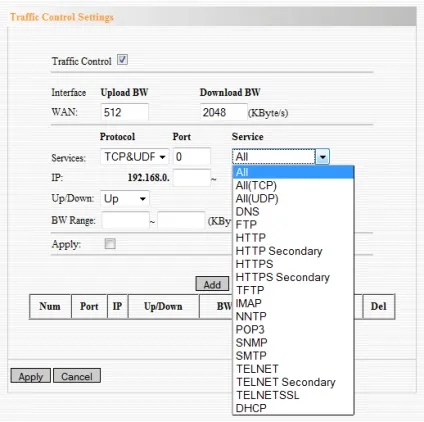Click the Apply button at bottom

point(31,376)
